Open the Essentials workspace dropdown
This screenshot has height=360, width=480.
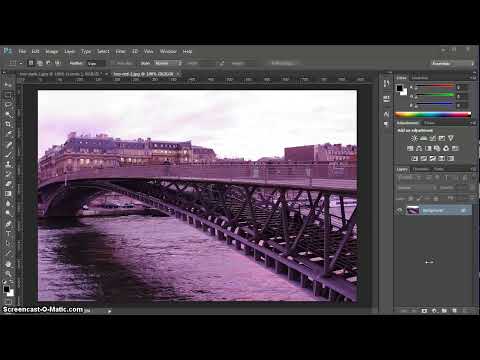click(x=452, y=63)
